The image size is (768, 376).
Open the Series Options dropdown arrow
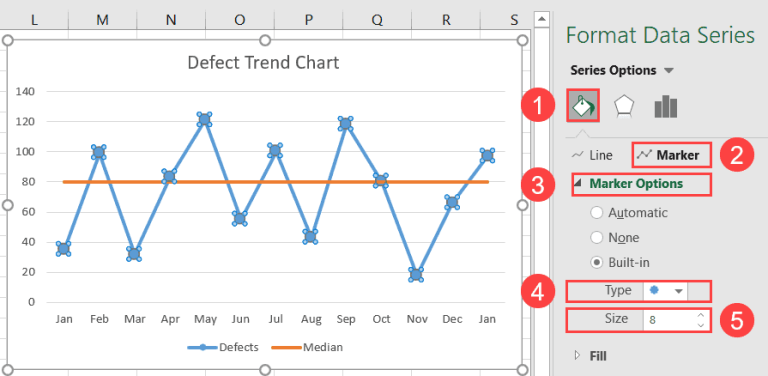click(669, 71)
